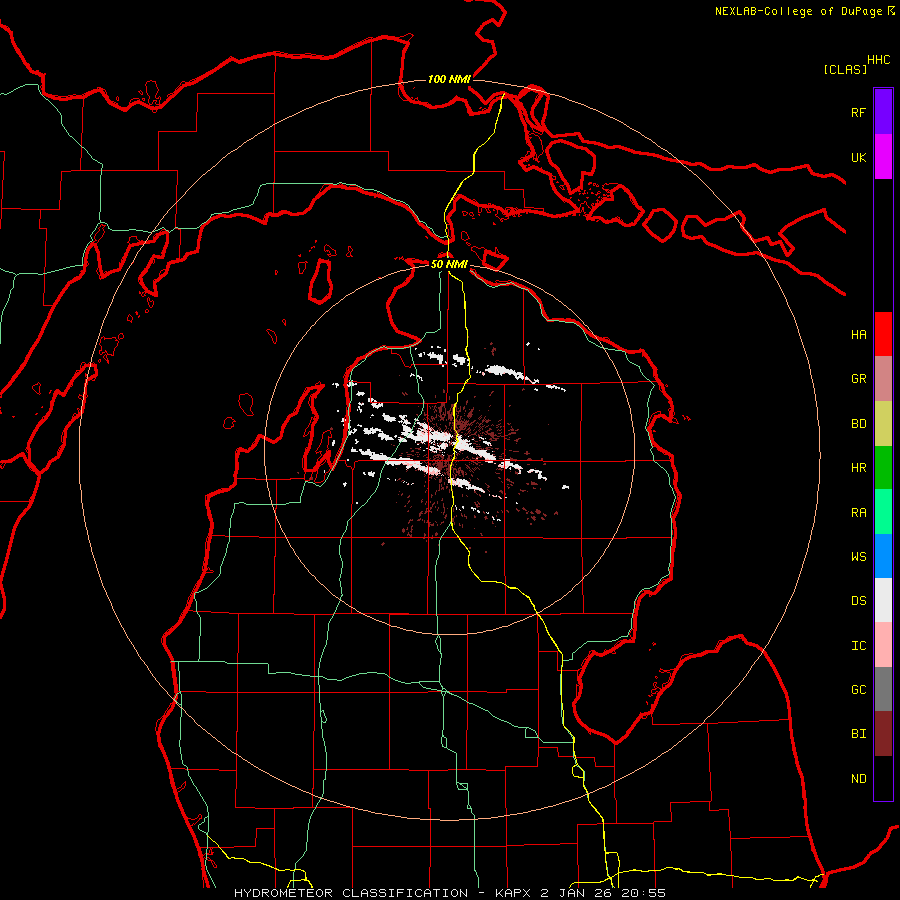
Task: Click the HR legend label
Action: click(x=858, y=468)
